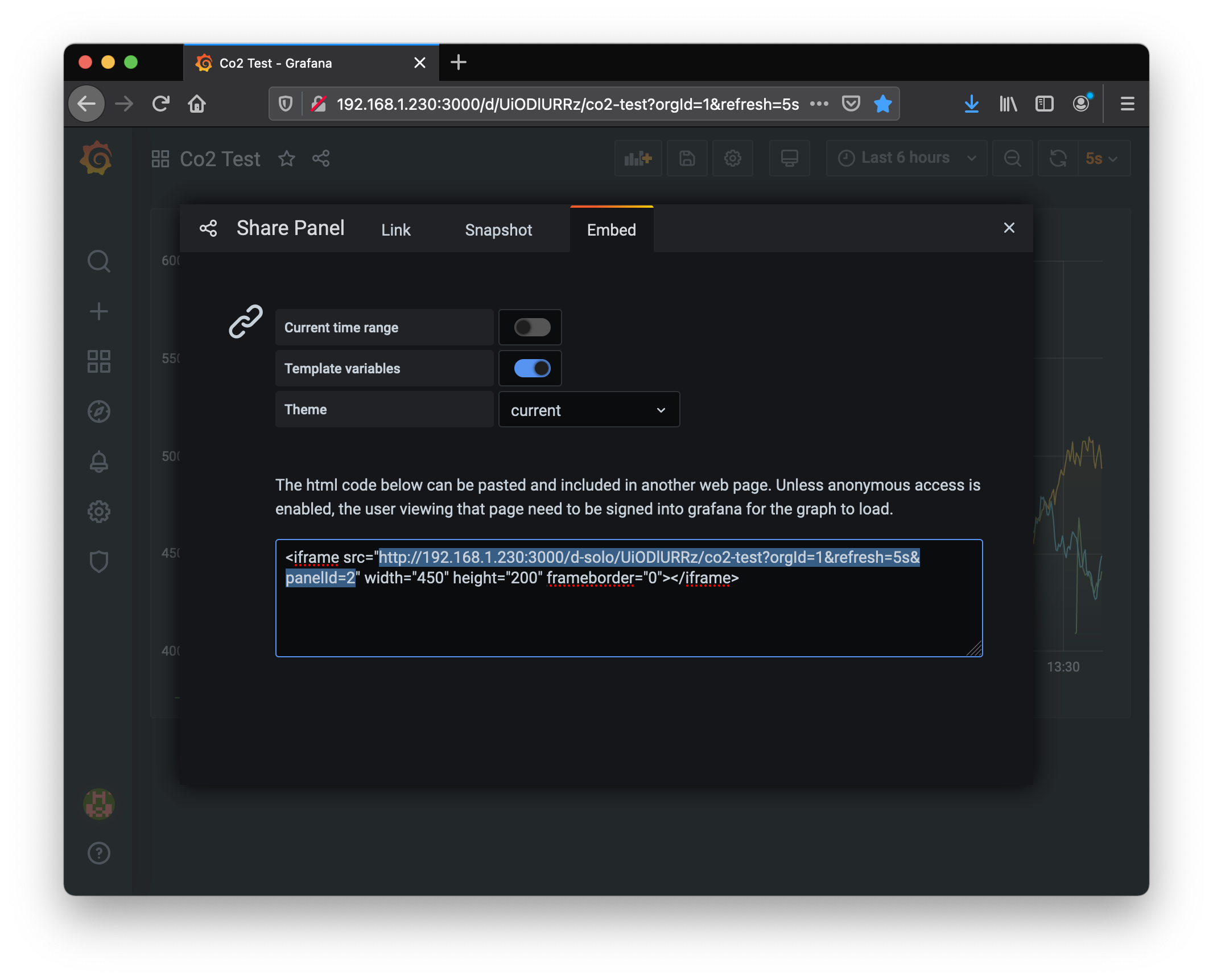Close the Co2 Test browser tab
Screen dimensions: 1213x980
[x=420, y=63]
